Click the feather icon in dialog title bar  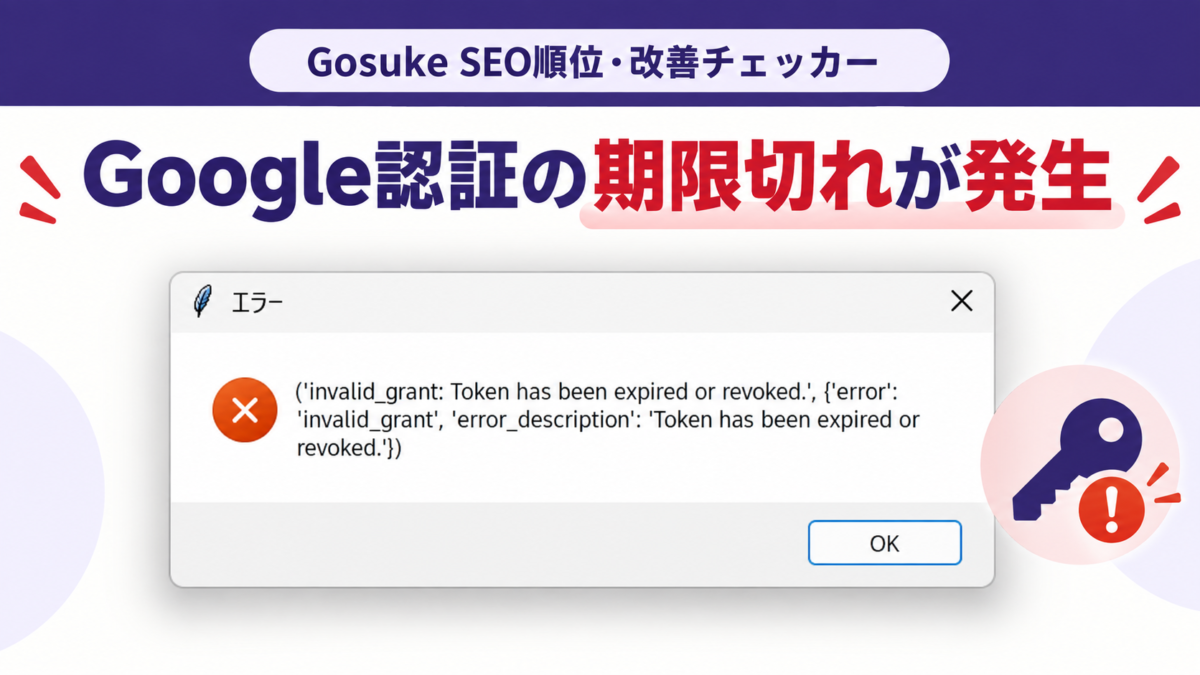click(203, 301)
